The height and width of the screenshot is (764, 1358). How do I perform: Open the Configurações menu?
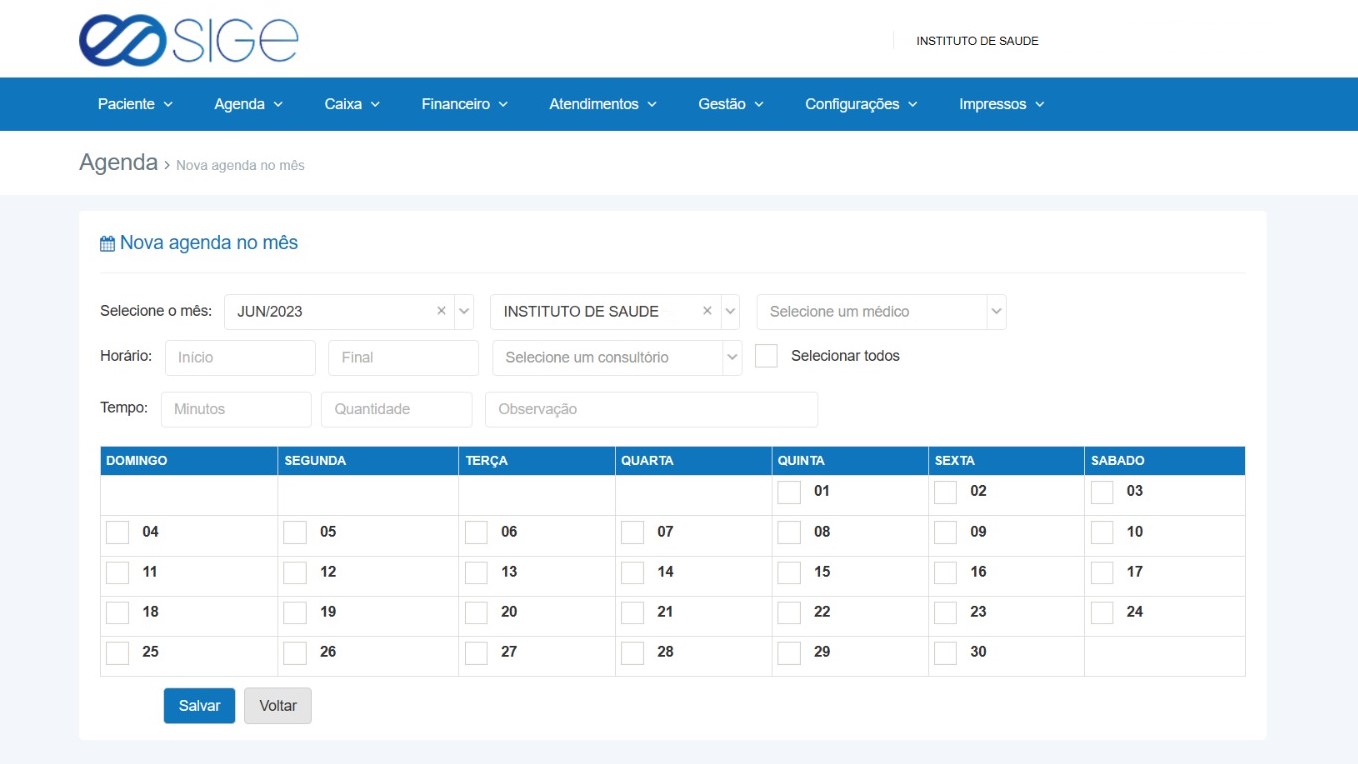pos(860,104)
